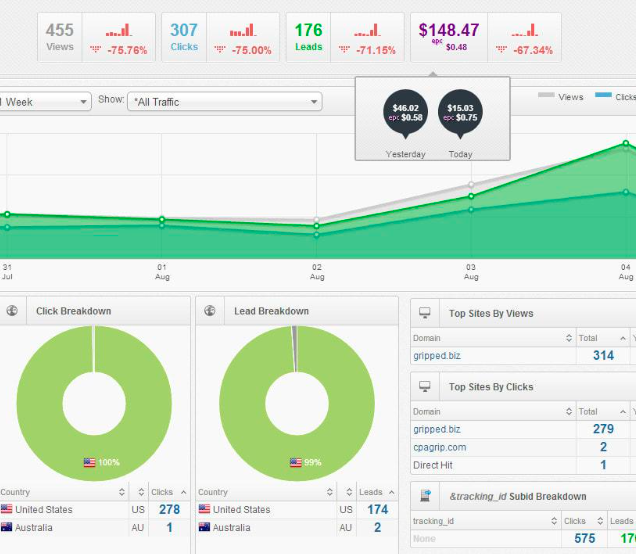This screenshot has height=554, width=636.
Task: Click the 278 clicks value for United States
Action: [x=170, y=509]
